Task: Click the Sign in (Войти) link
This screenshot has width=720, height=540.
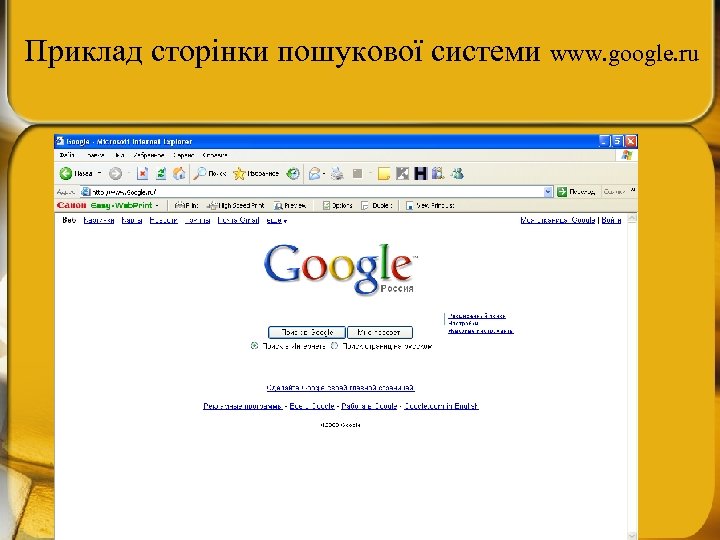Action: [611, 220]
